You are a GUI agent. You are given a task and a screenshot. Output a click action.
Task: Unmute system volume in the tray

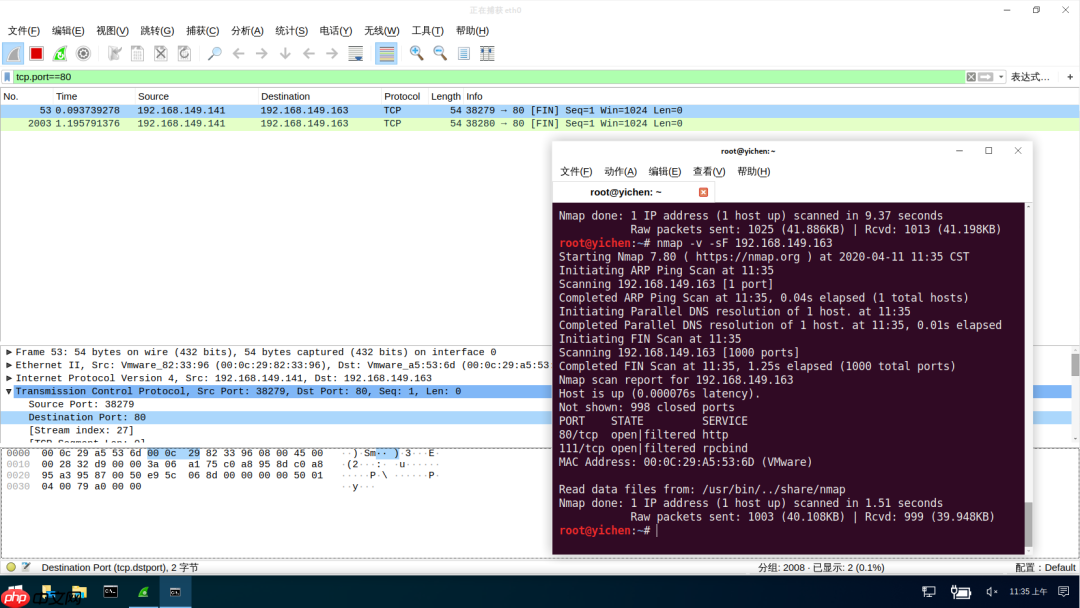tap(991, 590)
